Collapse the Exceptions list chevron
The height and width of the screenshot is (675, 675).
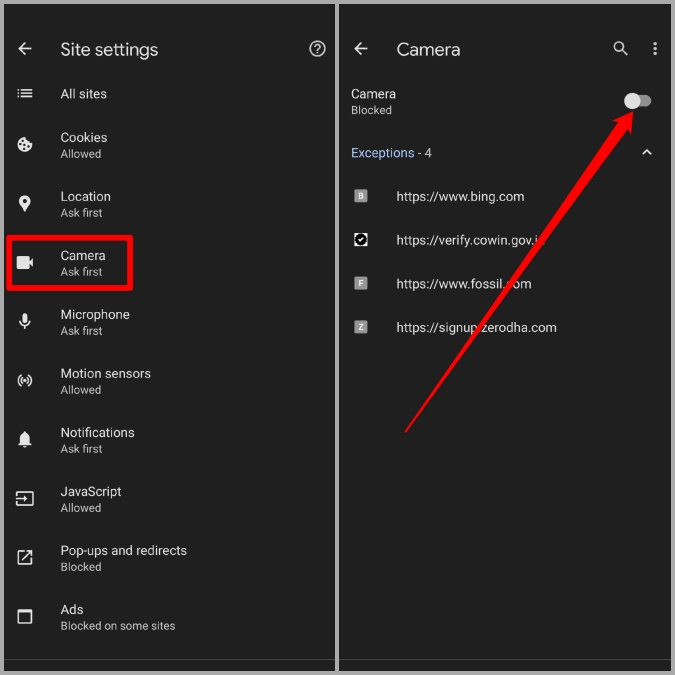coord(647,152)
